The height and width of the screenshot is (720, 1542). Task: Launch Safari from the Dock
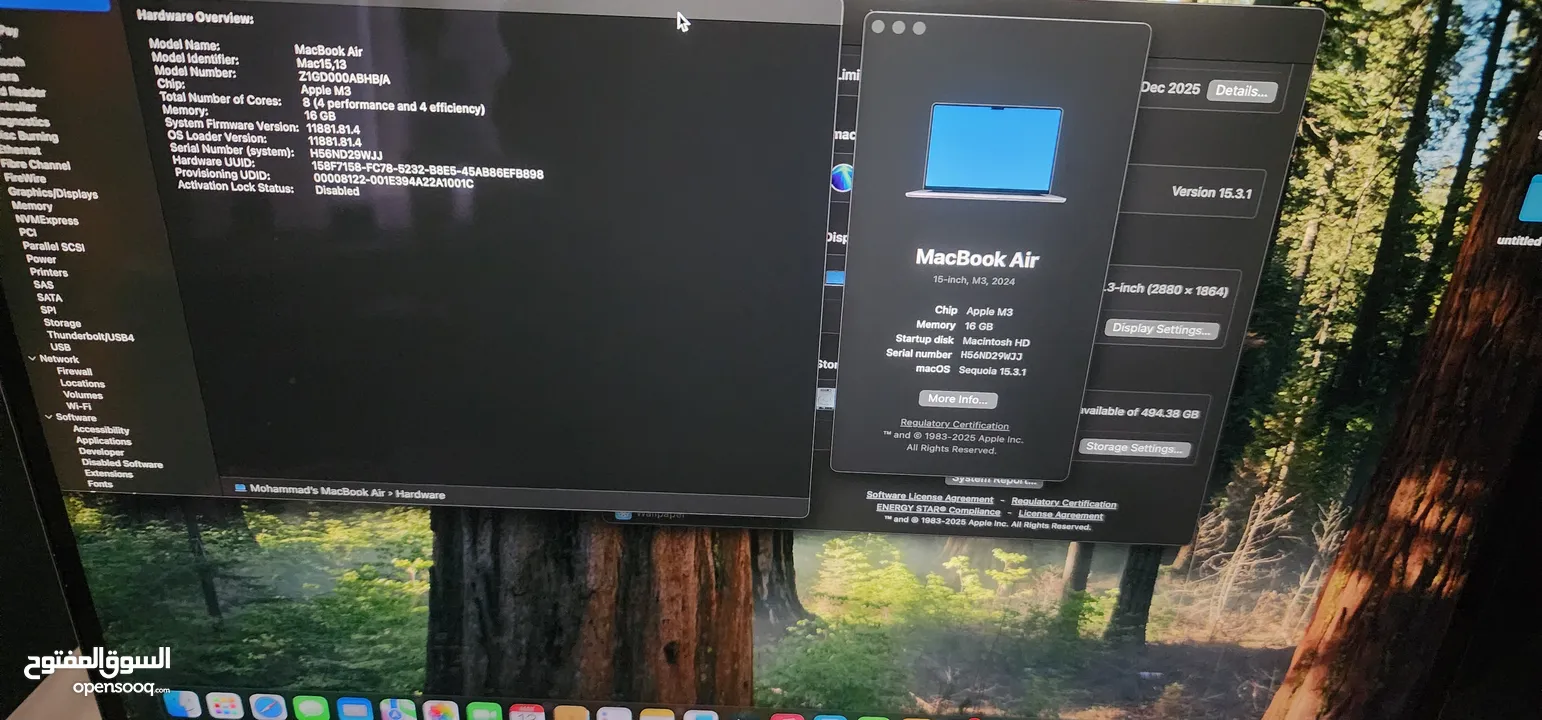point(267,708)
